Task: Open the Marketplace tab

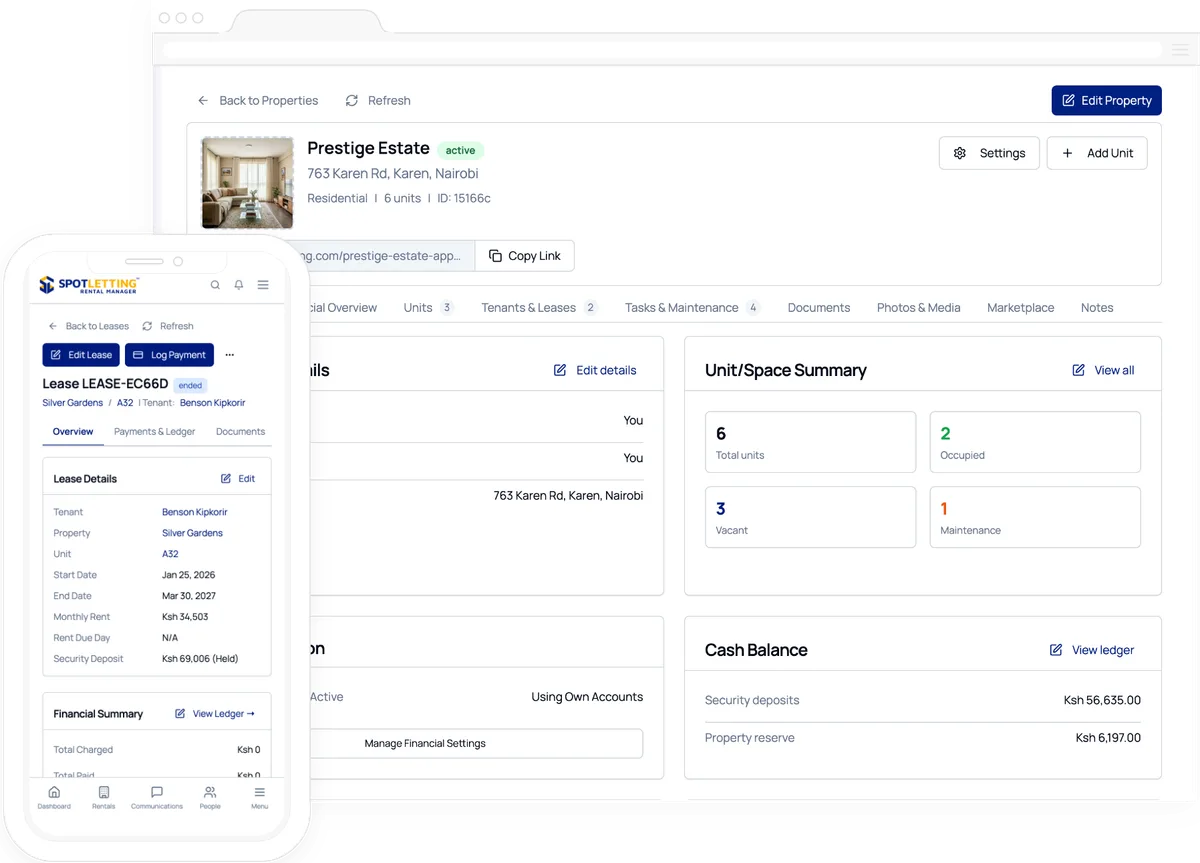Action: 1020,308
